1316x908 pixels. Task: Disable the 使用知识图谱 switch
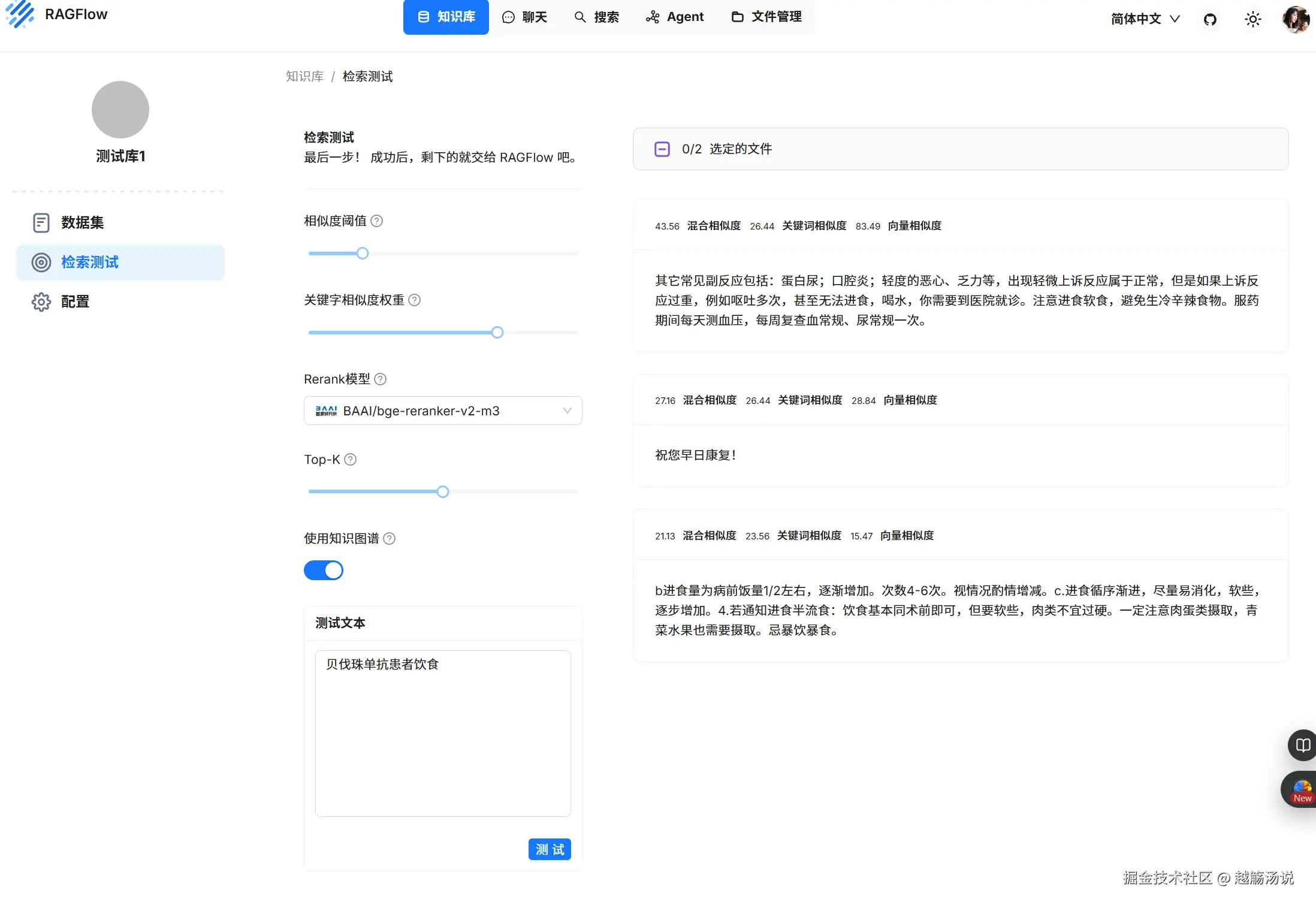click(x=324, y=571)
